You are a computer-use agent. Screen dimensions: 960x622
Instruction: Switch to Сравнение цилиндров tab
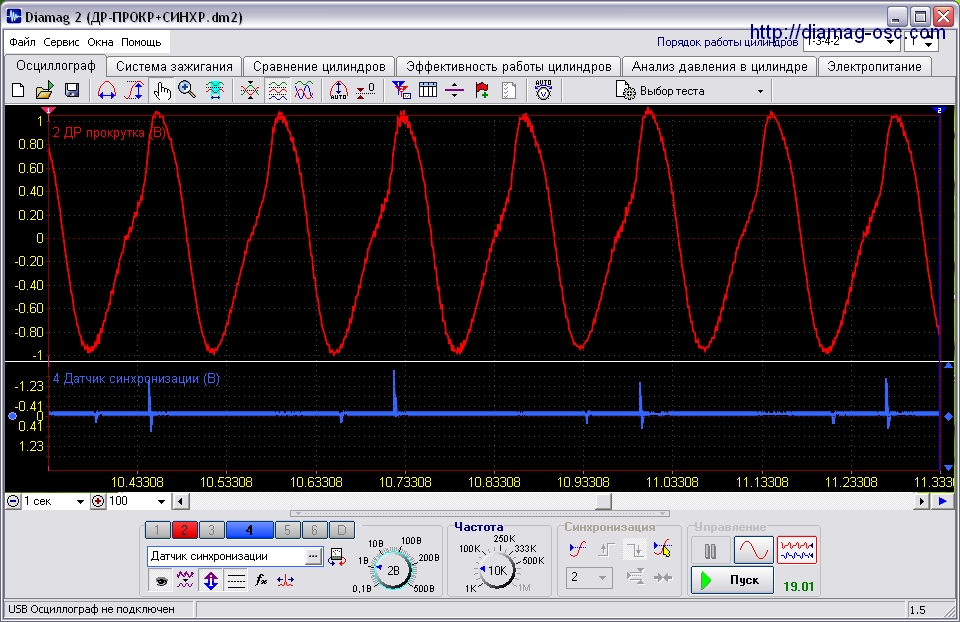point(319,67)
